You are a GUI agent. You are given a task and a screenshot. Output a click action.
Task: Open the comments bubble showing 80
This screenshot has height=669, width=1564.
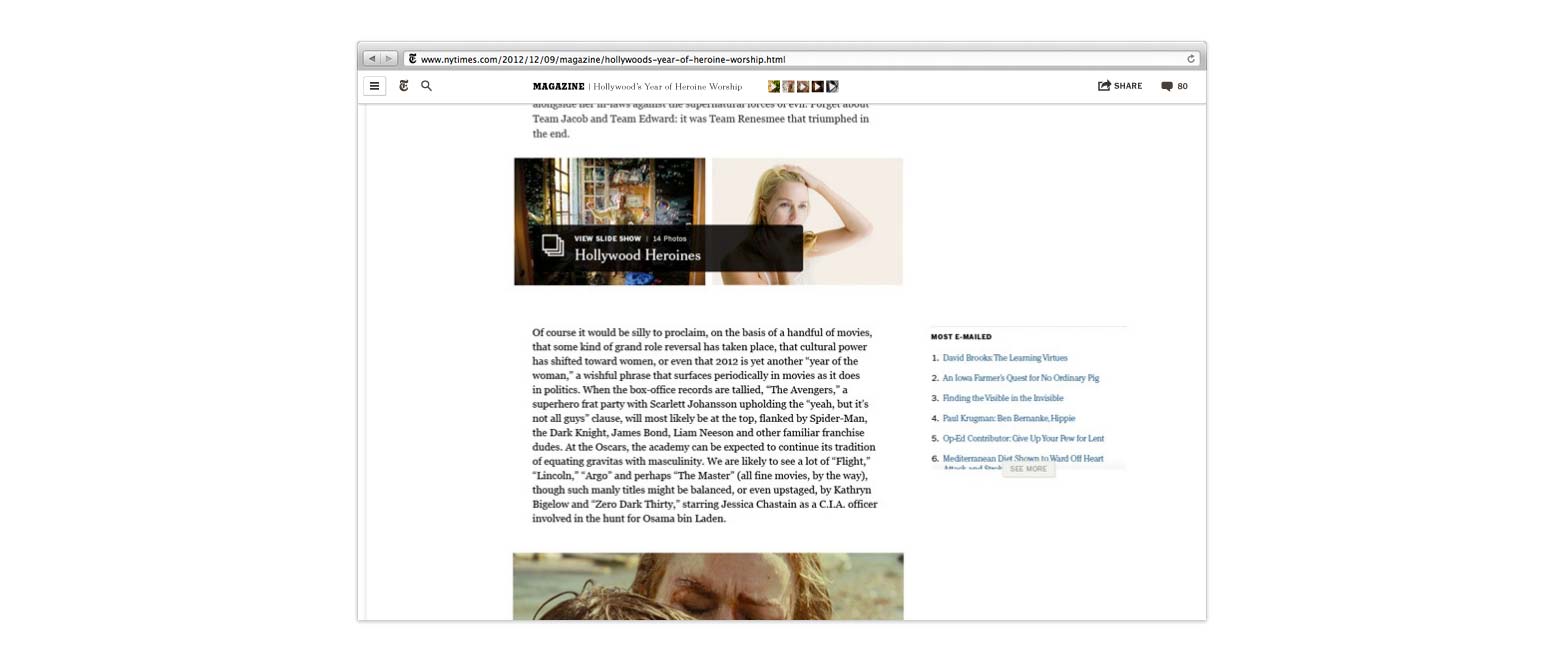pos(1167,87)
